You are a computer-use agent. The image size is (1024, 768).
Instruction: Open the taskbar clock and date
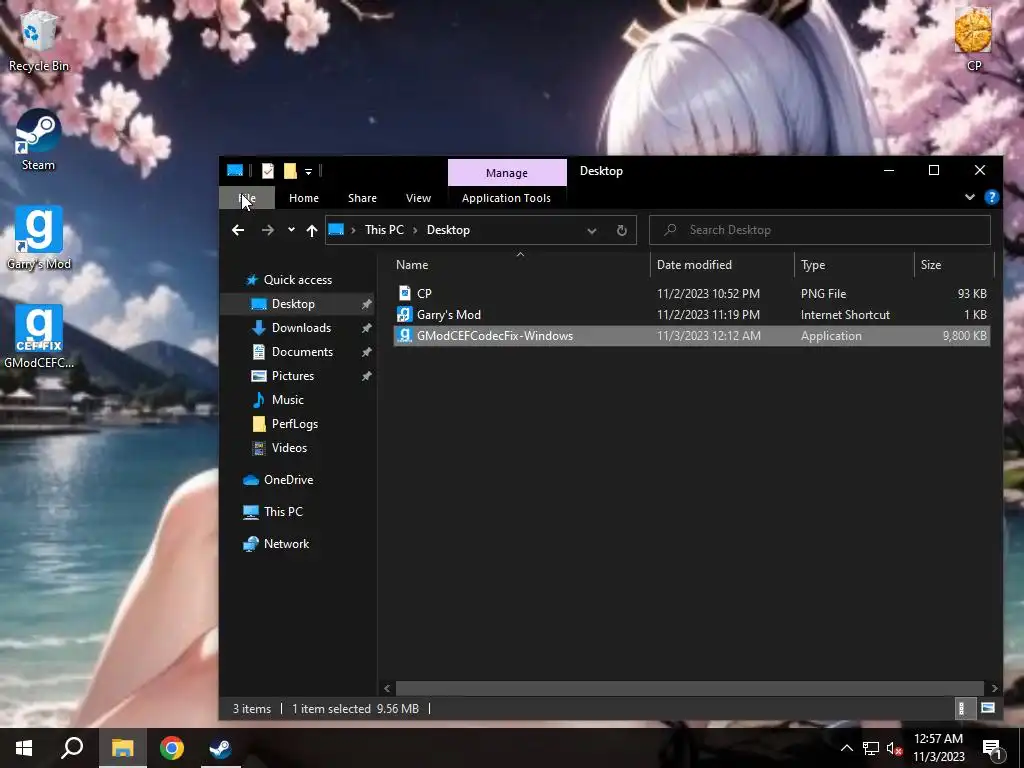tap(938, 748)
